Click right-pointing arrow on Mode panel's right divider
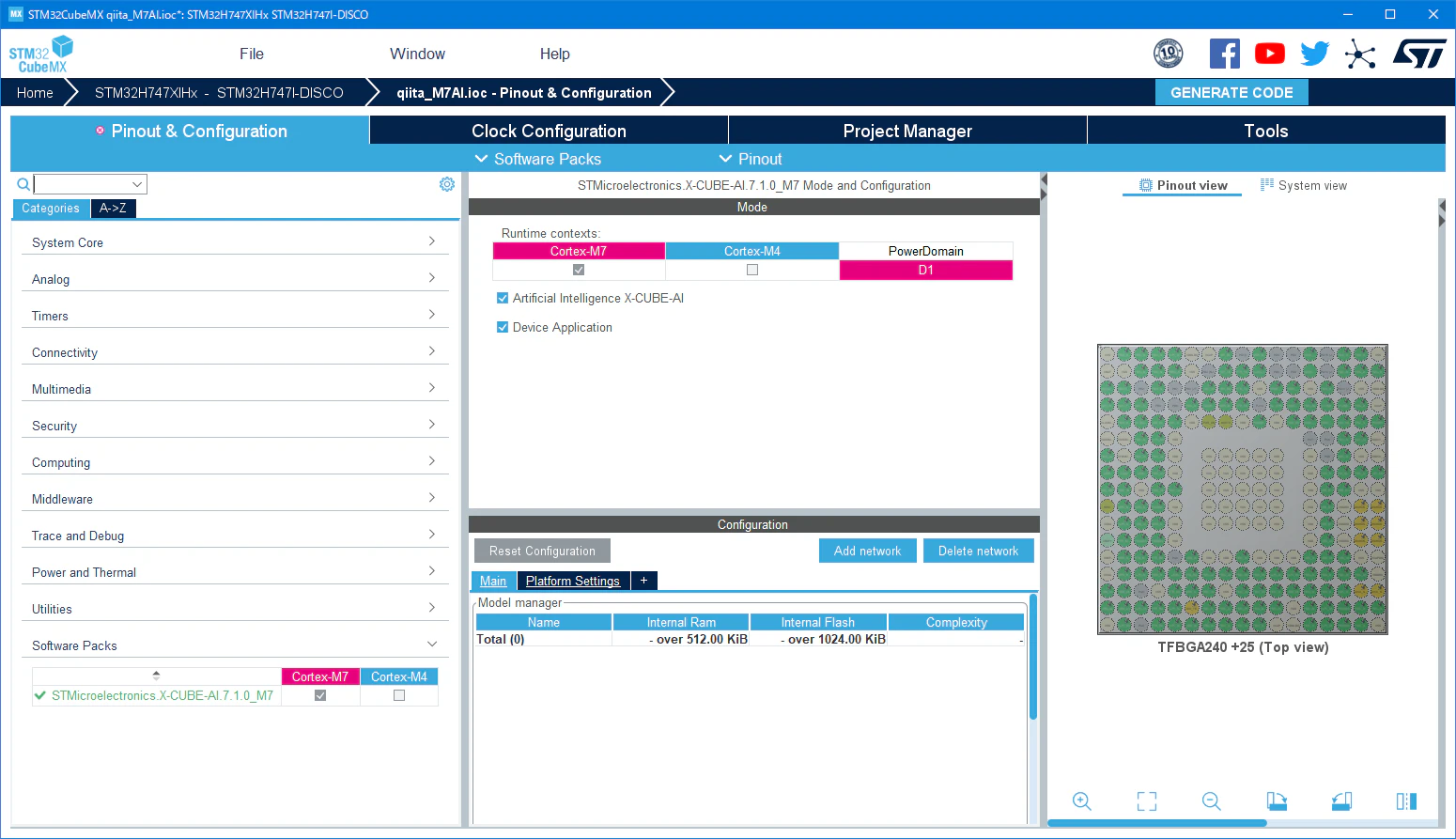The image size is (1456, 839). pos(1044,194)
